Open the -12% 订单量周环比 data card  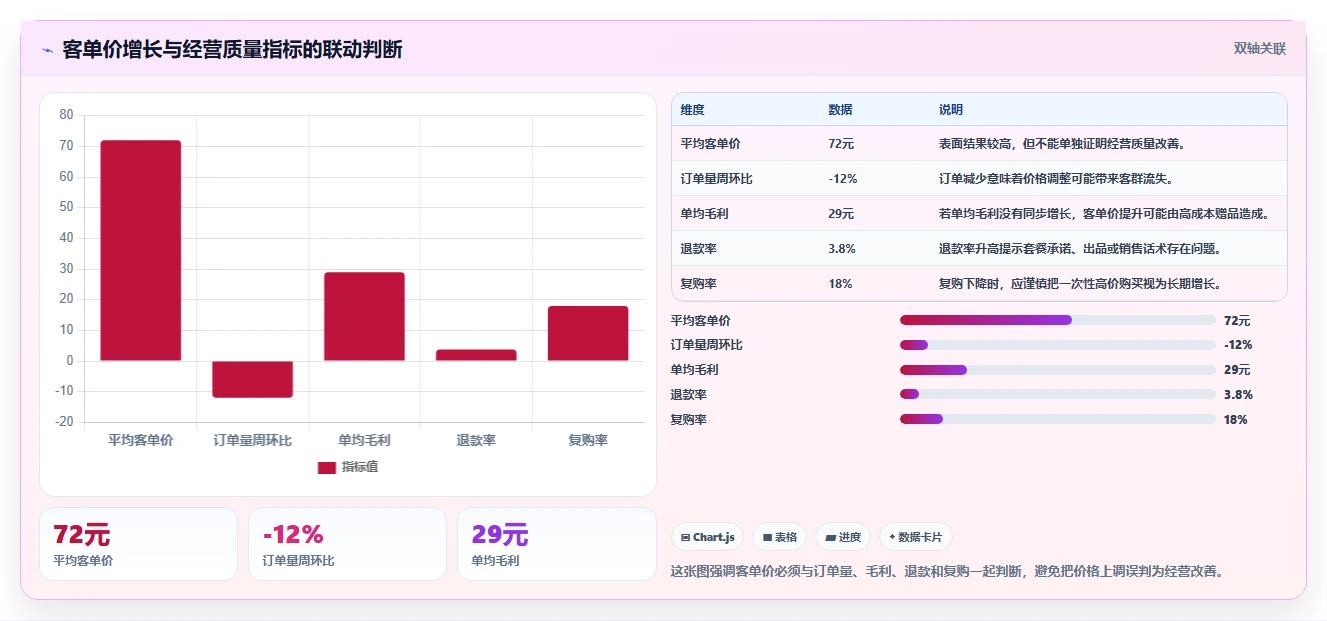[x=347, y=544]
